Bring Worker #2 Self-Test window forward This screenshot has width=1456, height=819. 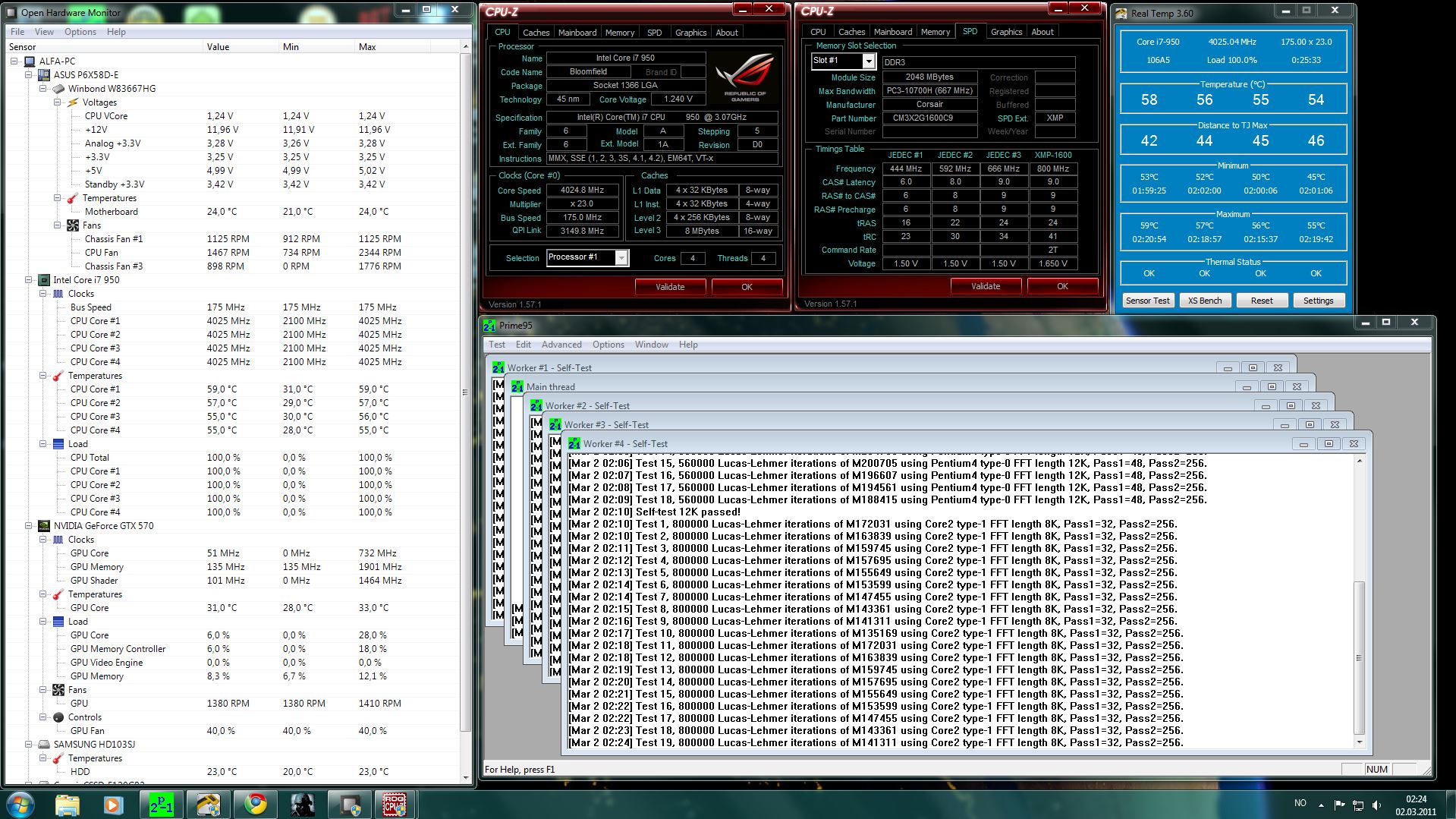(x=888, y=405)
